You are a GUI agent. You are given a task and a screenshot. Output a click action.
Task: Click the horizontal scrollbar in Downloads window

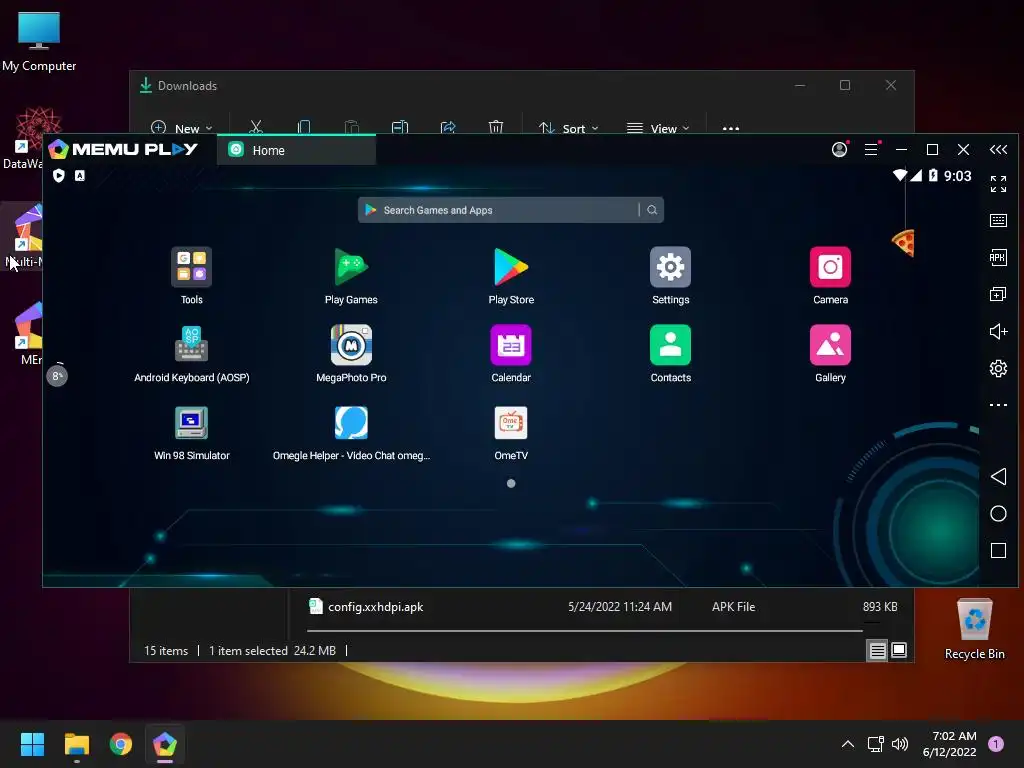pyautogui.click(x=584, y=631)
